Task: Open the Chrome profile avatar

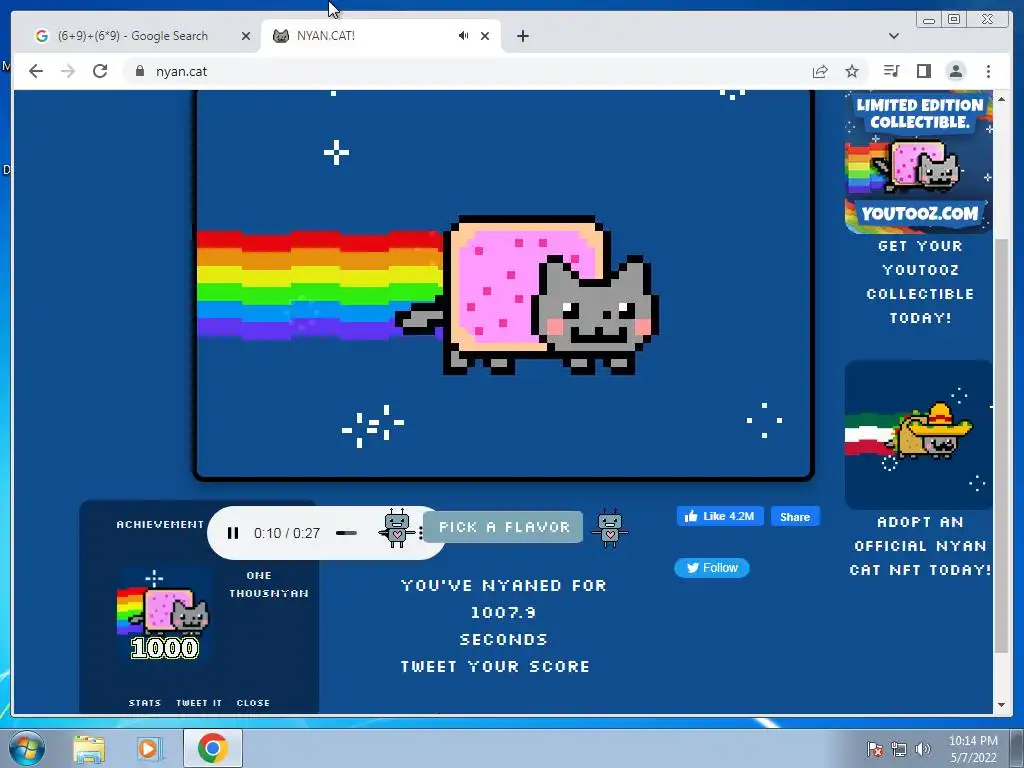Action: [956, 71]
